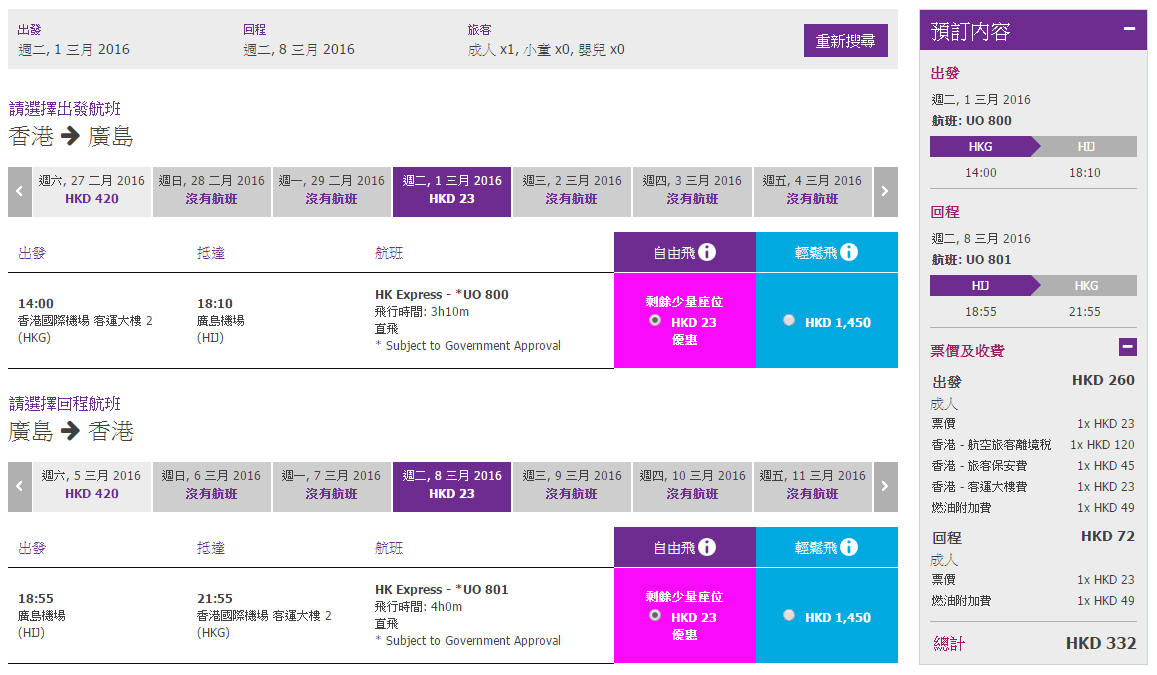
Task: Click info icon next to outbound 自由飛 header
Action: click(707, 252)
